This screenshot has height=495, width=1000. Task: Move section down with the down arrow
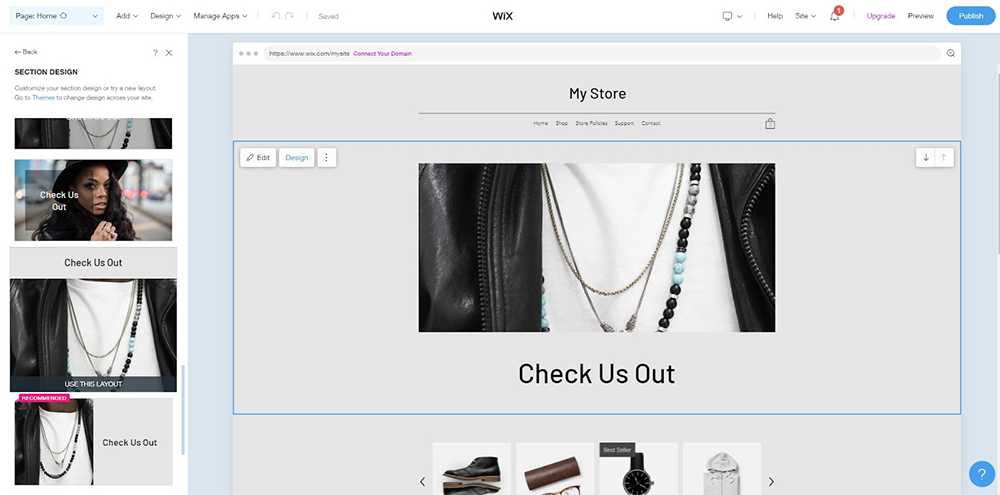pos(926,157)
